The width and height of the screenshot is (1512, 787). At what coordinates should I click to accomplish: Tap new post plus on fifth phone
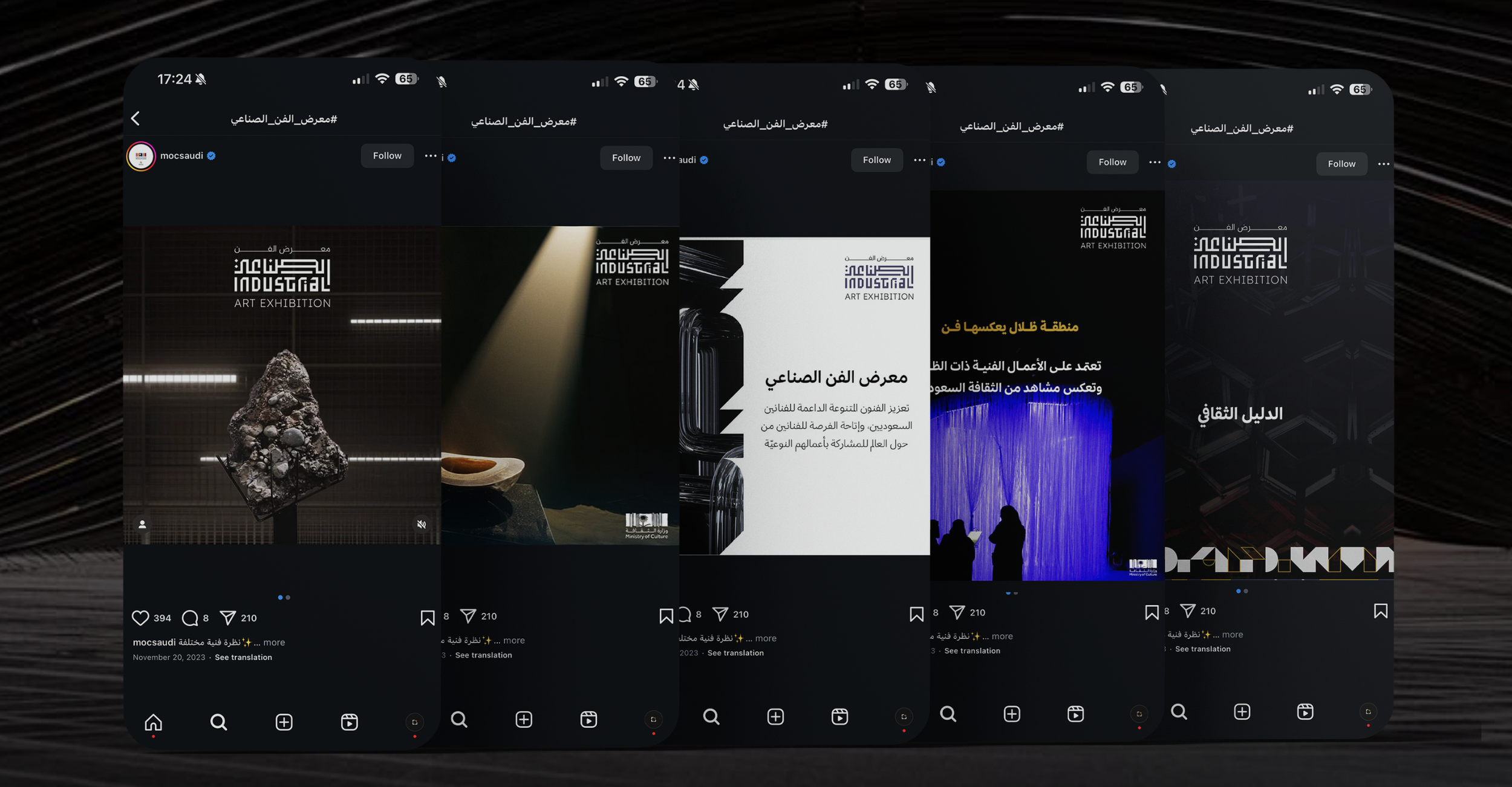coord(1242,712)
